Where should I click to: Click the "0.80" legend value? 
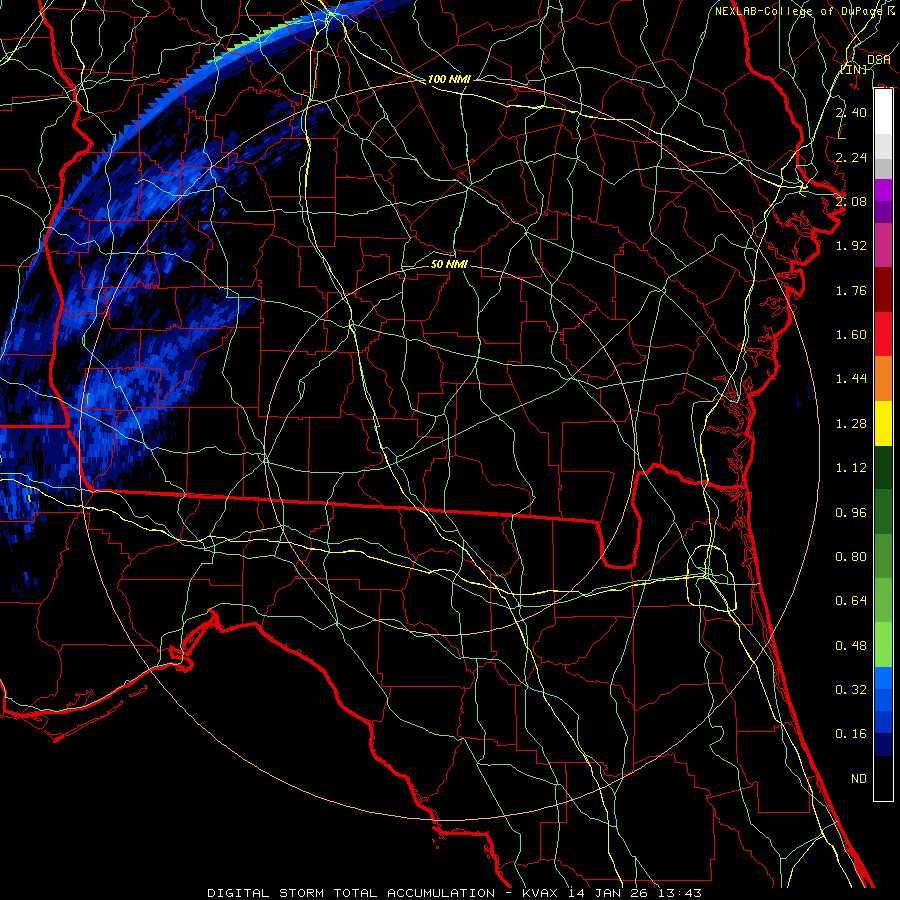coord(851,557)
